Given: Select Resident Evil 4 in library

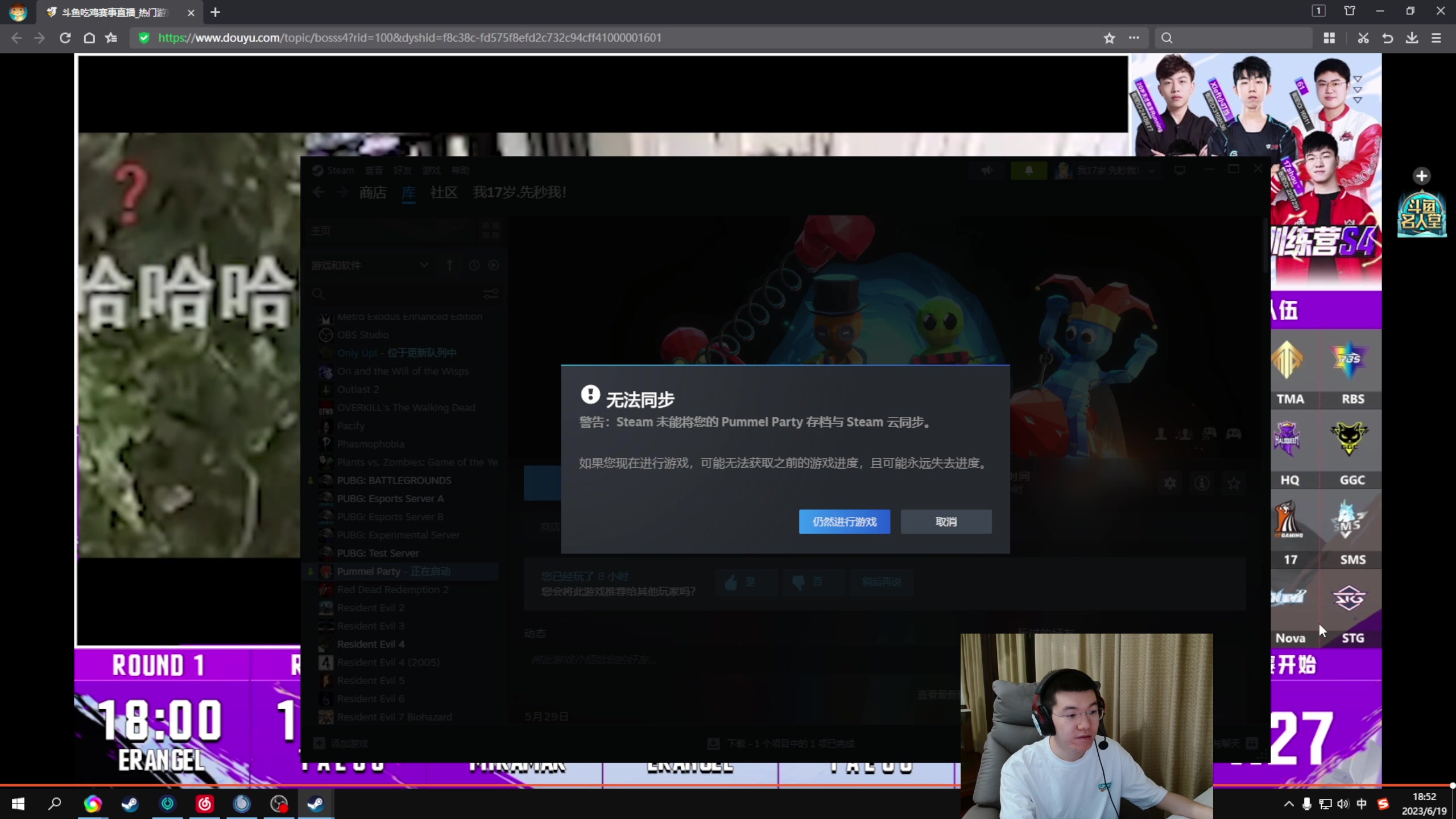Looking at the screenshot, I should tap(370, 644).
